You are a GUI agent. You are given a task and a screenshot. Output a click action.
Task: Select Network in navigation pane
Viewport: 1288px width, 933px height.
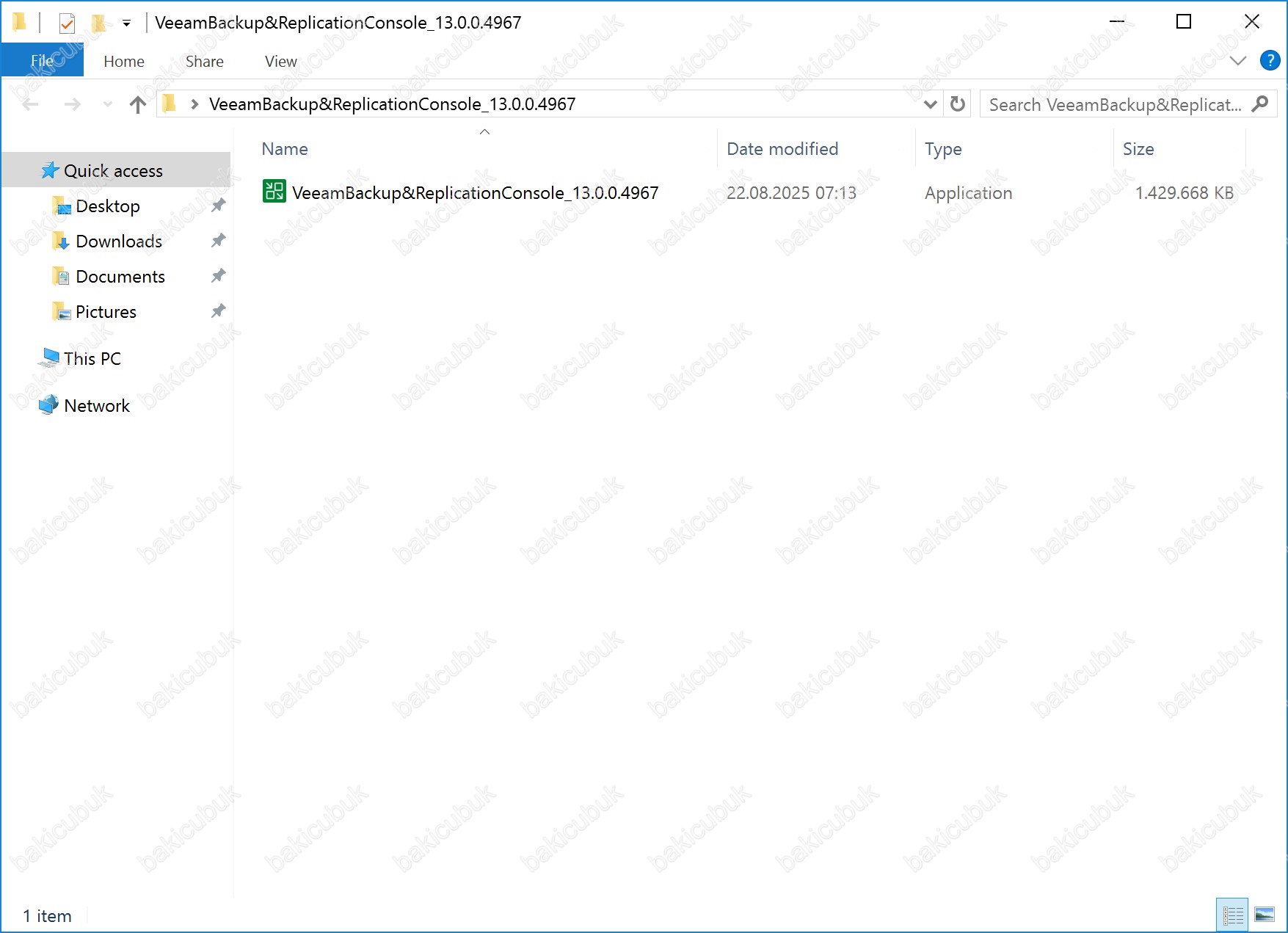(97, 406)
